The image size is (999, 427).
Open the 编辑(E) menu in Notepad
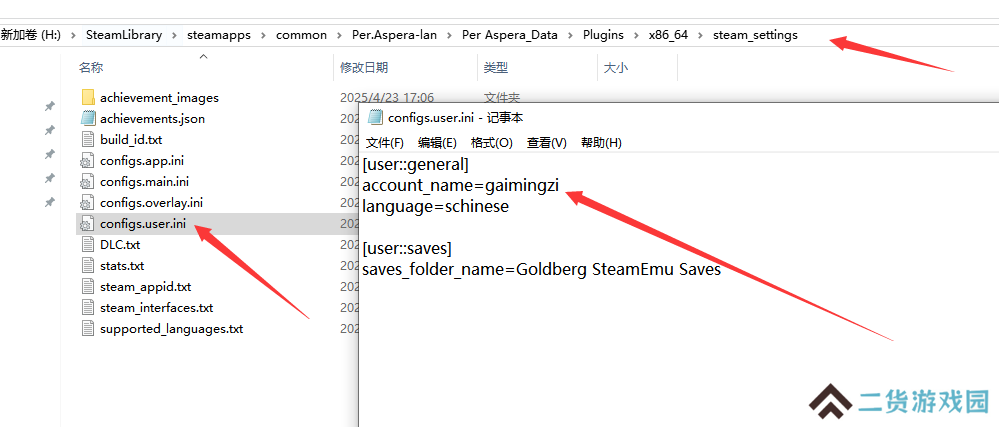click(437, 143)
